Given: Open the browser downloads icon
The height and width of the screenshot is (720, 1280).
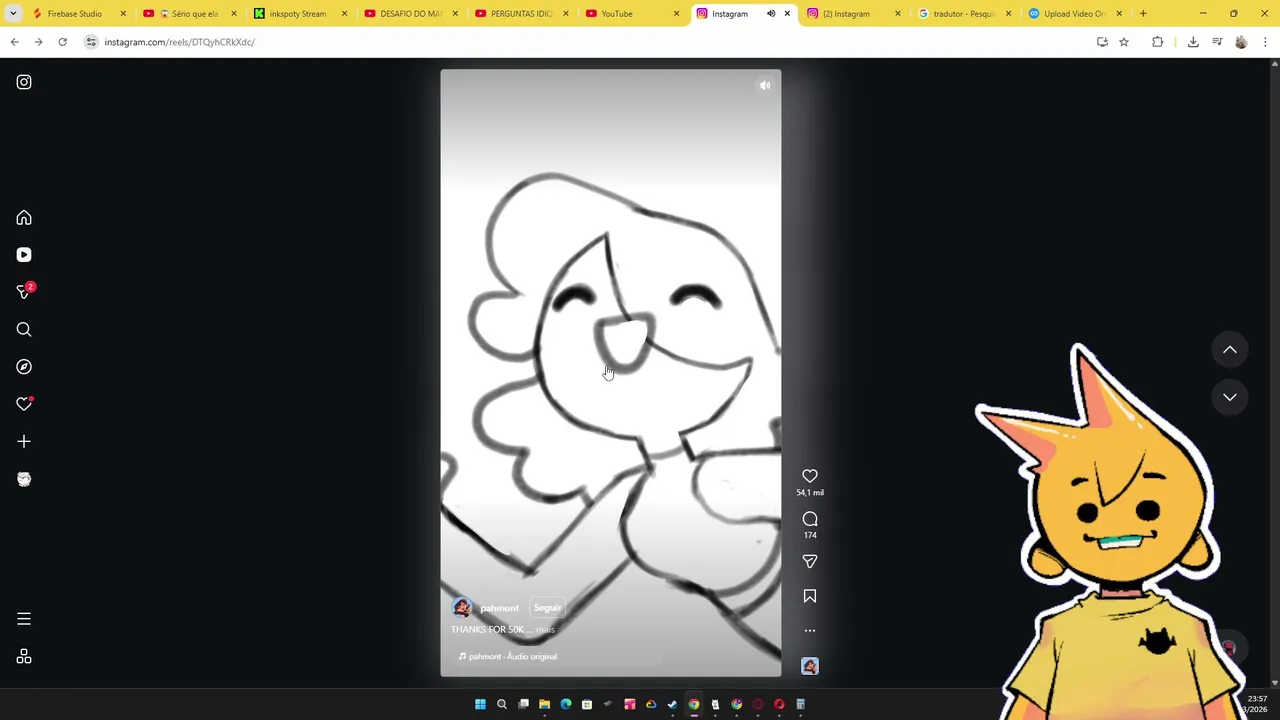Looking at the screenshot, I should [x=1193, y=42].
